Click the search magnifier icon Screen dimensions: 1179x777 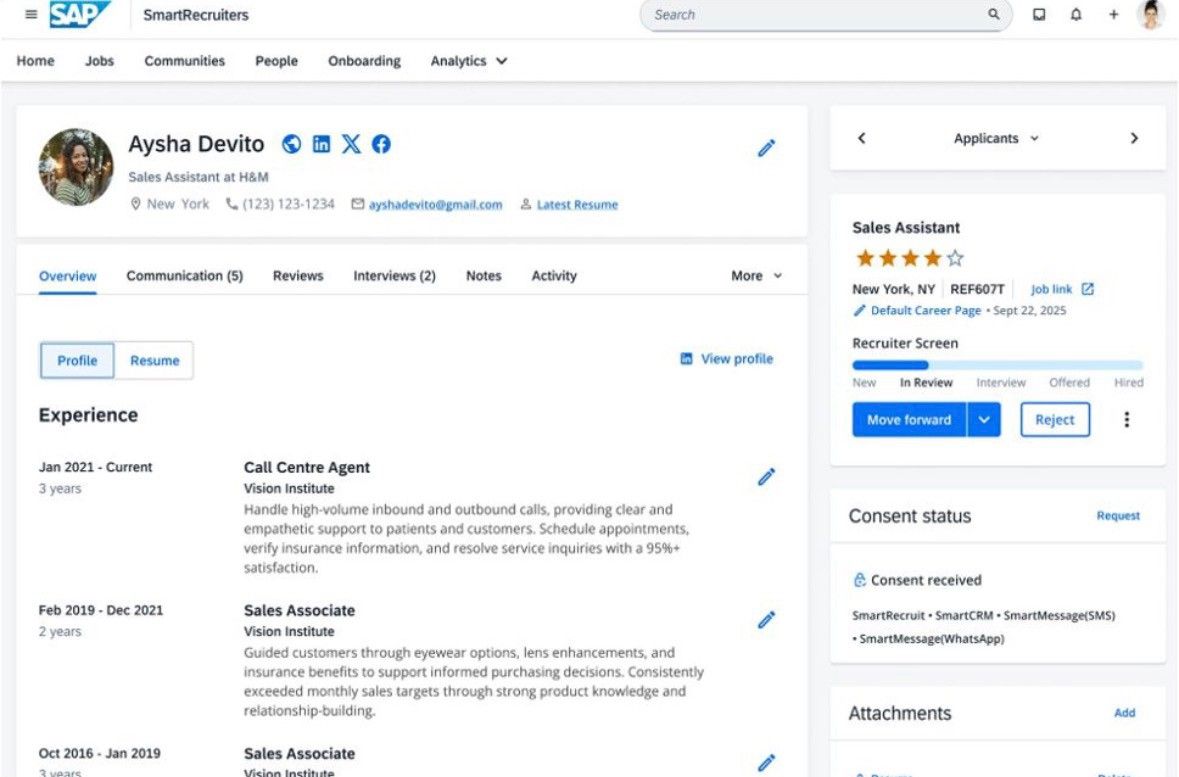(x=993, y=14)
